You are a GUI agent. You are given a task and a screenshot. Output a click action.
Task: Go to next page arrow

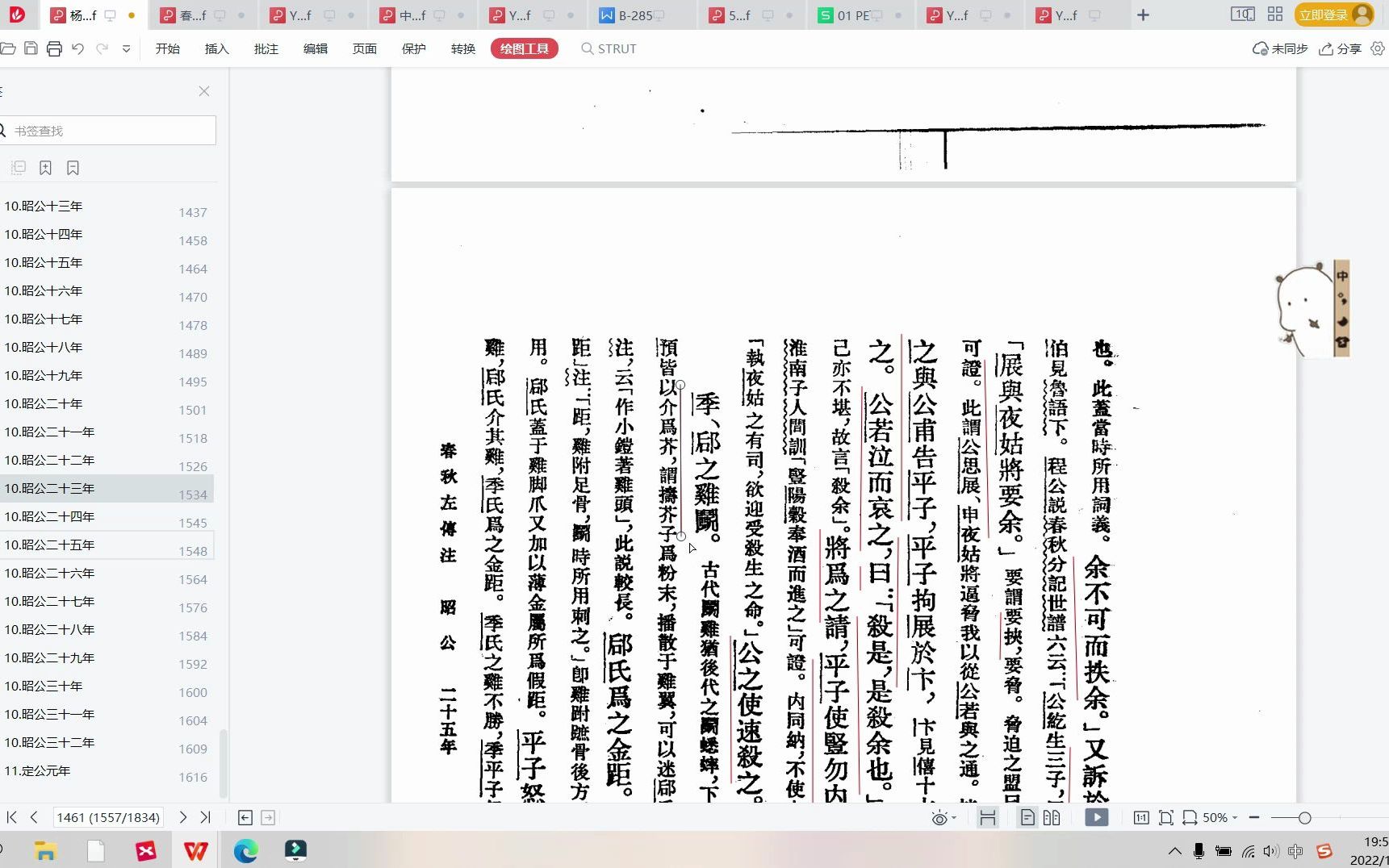tap(183, 817)
